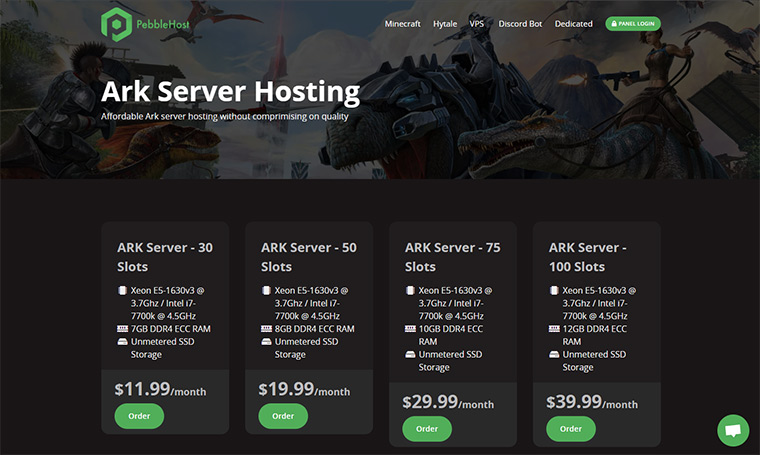Select 'ARK Server - 30 Slots' title
This screenshot has width=760, height=455.
[165, 257]
